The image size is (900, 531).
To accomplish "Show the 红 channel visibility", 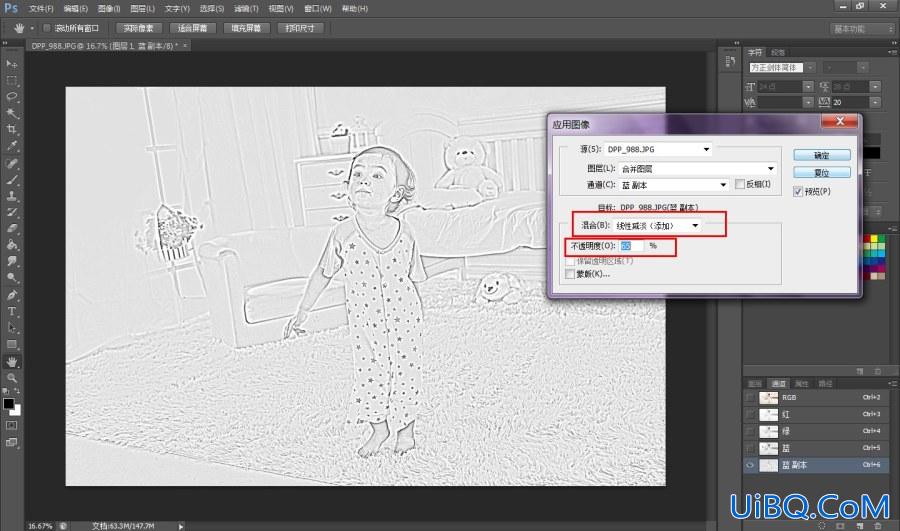I will [750, 414].
